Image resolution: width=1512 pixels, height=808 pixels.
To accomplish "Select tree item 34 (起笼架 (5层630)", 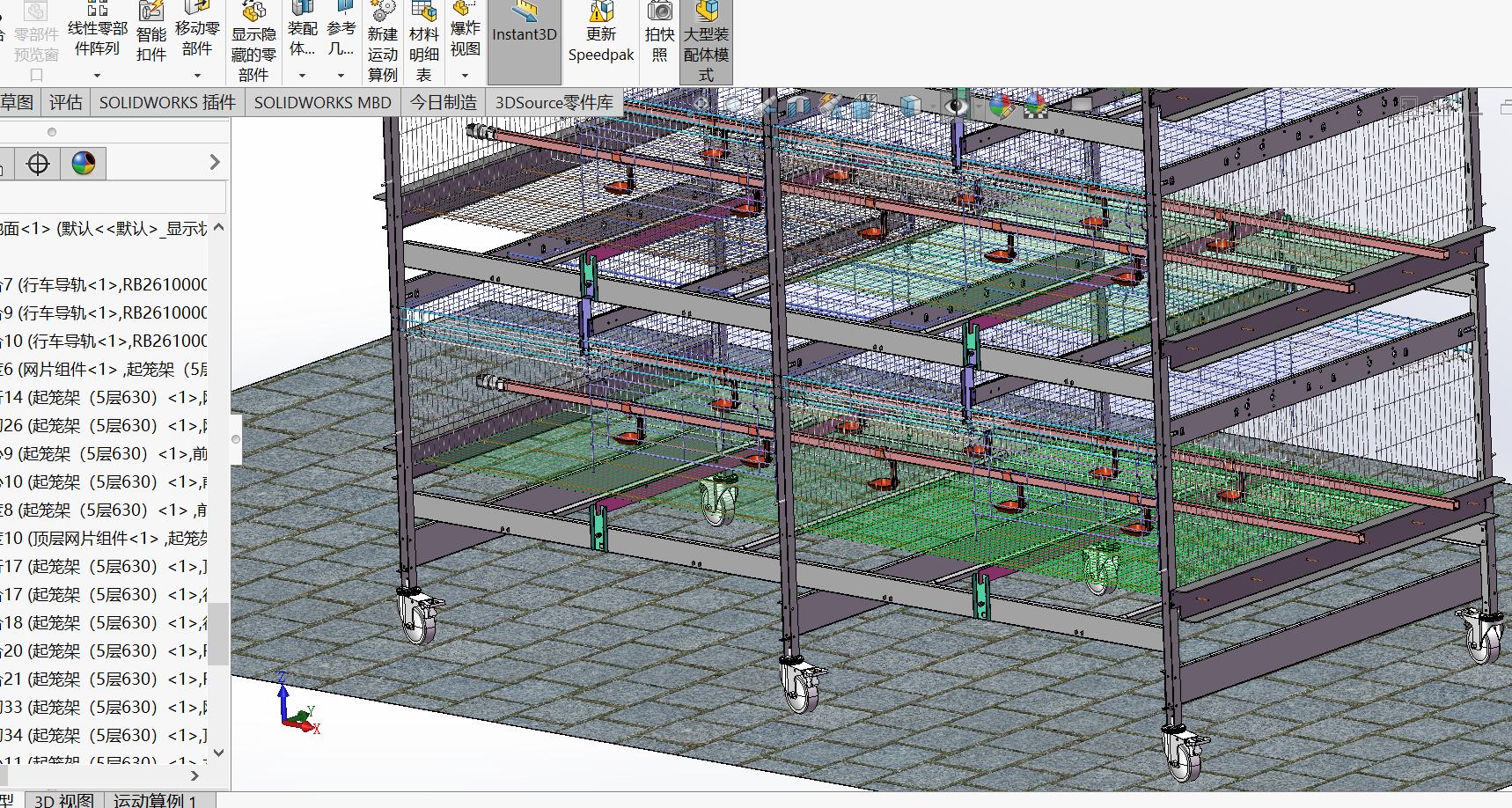I will coord(104,735).
